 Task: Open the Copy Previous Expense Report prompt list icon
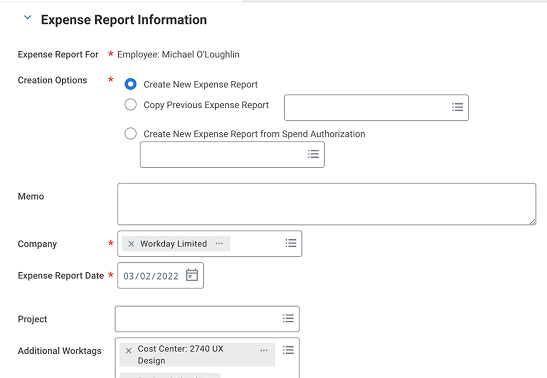pos(457,107)
